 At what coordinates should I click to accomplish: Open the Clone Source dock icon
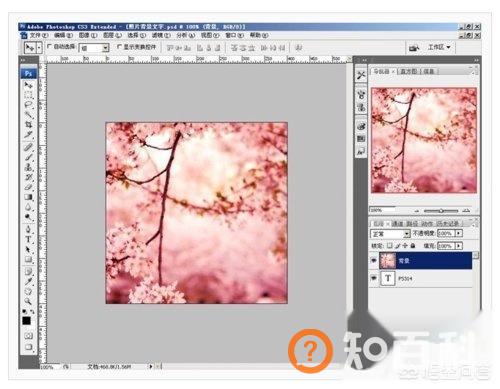[x=361, y=107]
